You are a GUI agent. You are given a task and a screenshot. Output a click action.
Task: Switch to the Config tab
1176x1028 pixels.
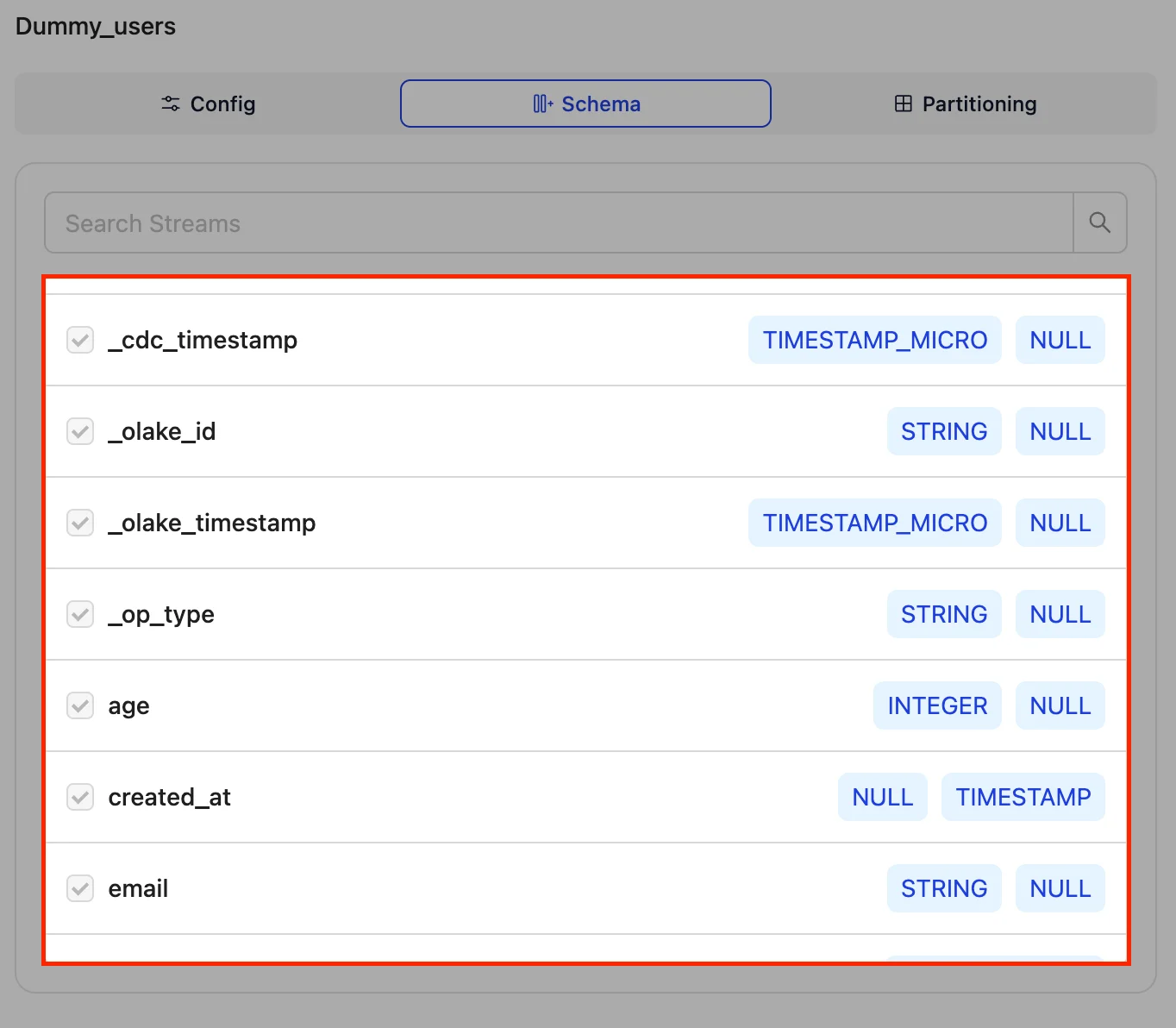point(208,103)
